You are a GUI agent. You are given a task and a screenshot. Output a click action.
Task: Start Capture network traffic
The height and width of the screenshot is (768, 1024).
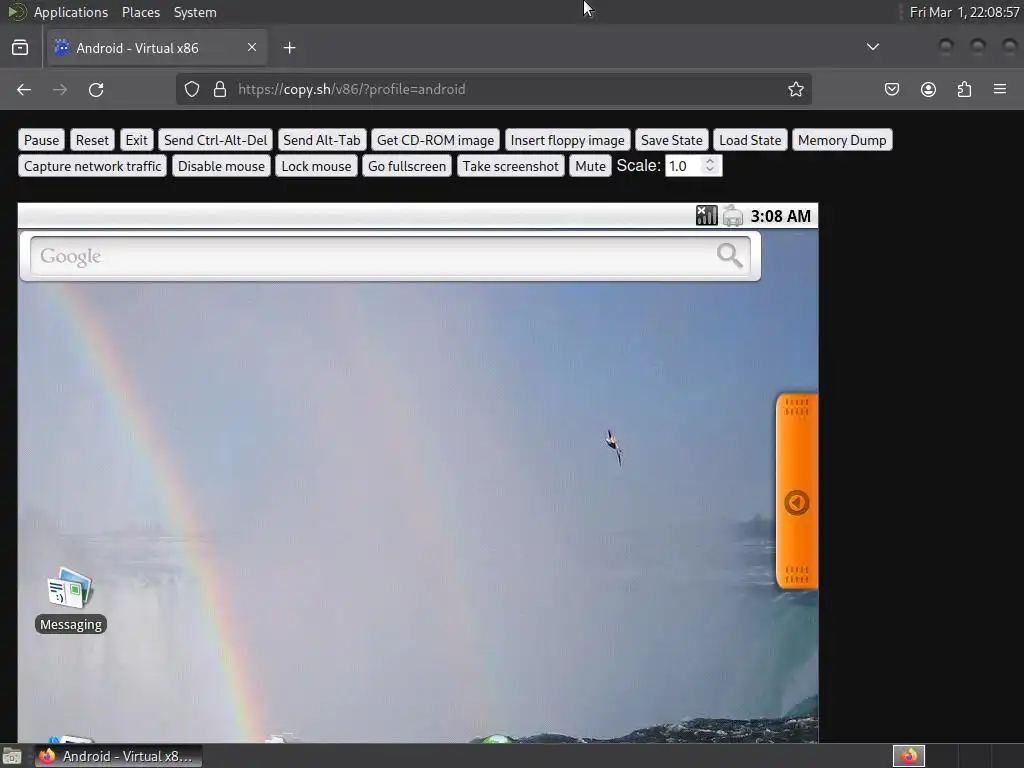pos(93,166)
